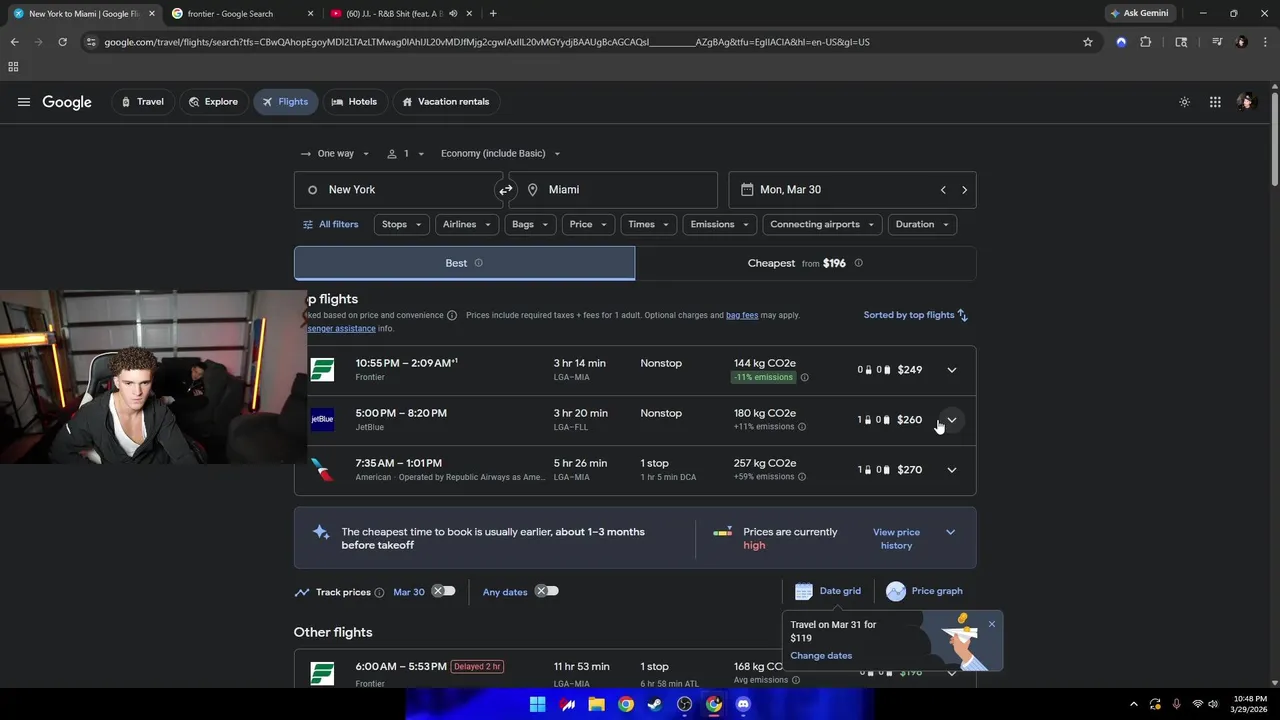
Task: Go to next date arrow
Action: point(964,190)
